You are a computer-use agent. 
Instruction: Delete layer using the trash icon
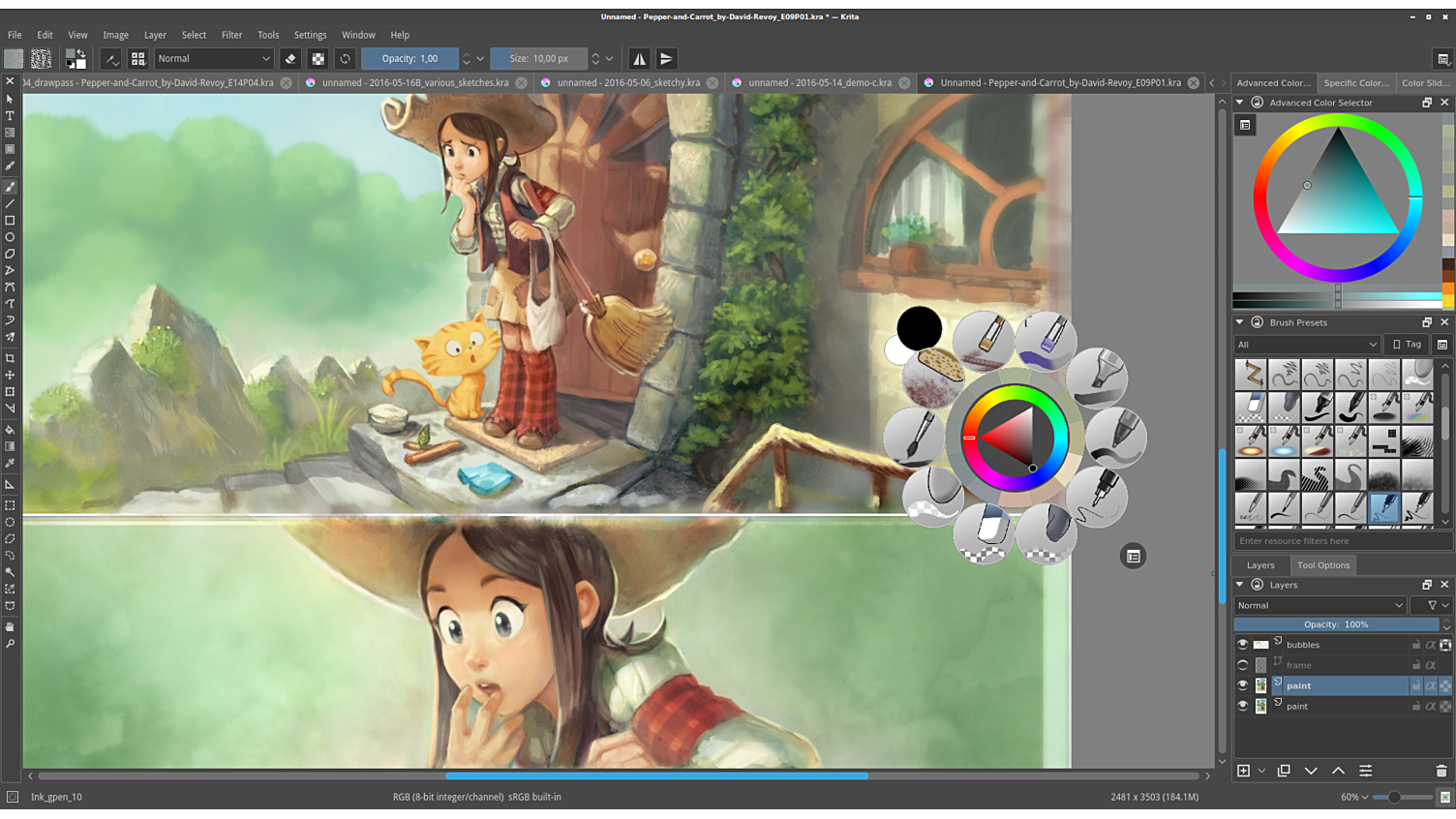pos(1441,771)
